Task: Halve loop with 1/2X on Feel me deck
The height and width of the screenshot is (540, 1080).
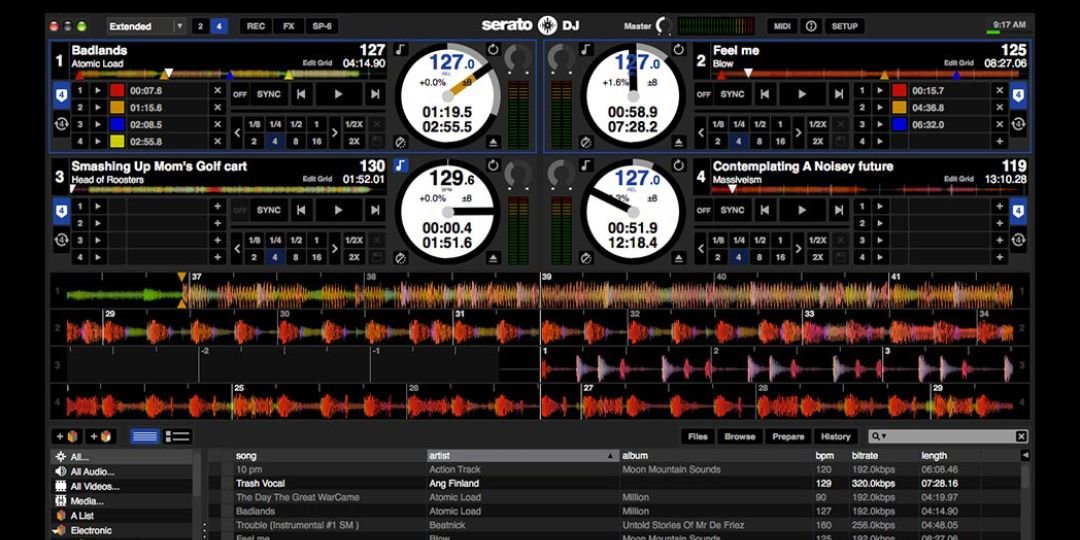Action: point(818,124)
